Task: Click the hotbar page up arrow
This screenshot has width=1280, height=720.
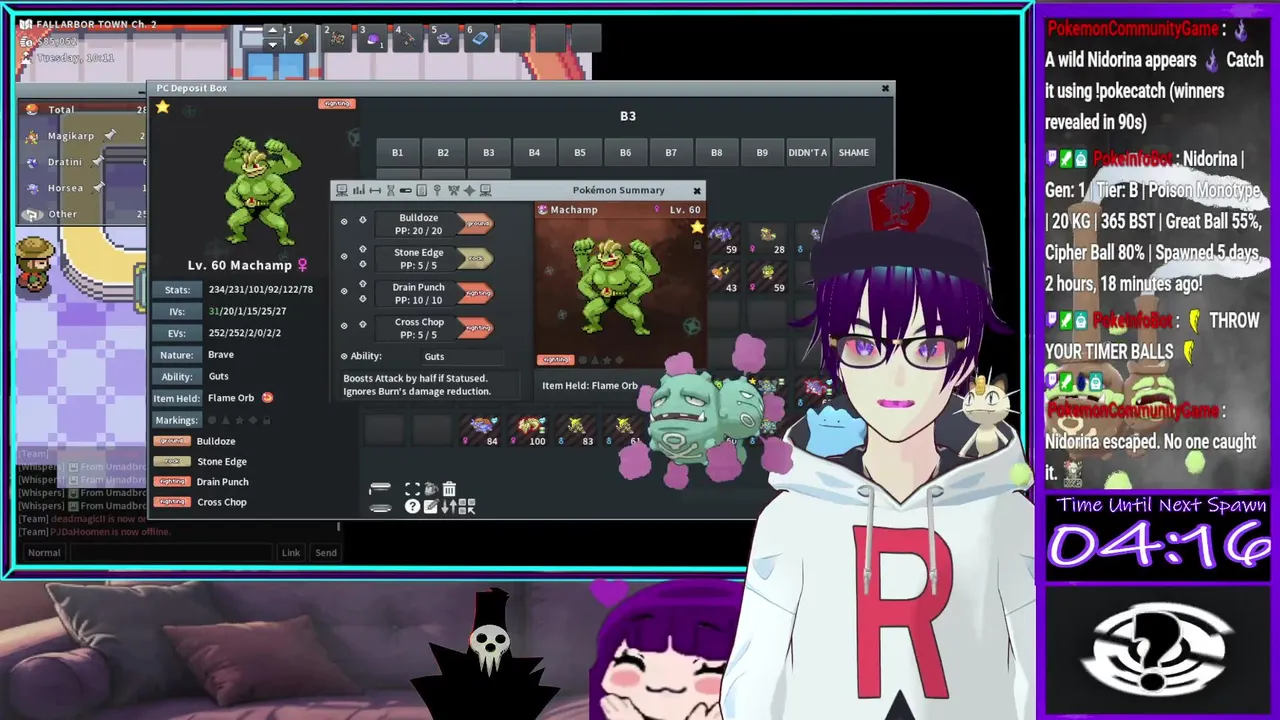Action: click(273, 30)
